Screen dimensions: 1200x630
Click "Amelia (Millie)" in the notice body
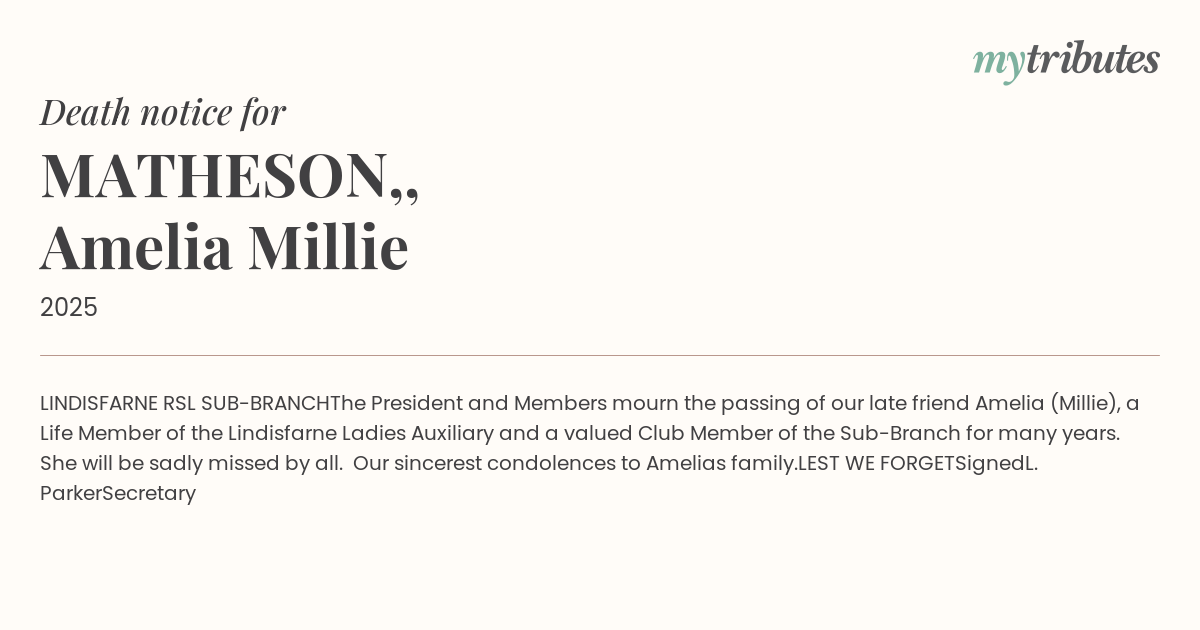pos(1046,404)
